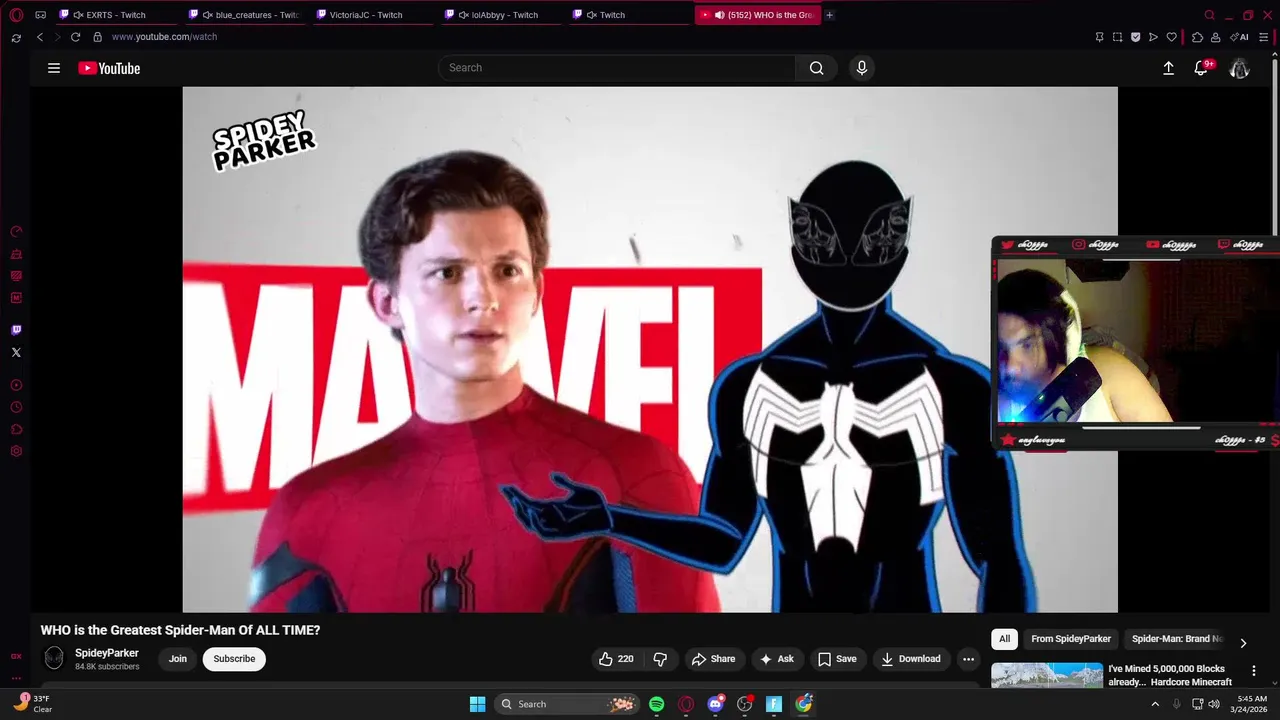The image size is (1280, 720).
Task: Open Opera tab search magnifier
Action: (1209, 15)
